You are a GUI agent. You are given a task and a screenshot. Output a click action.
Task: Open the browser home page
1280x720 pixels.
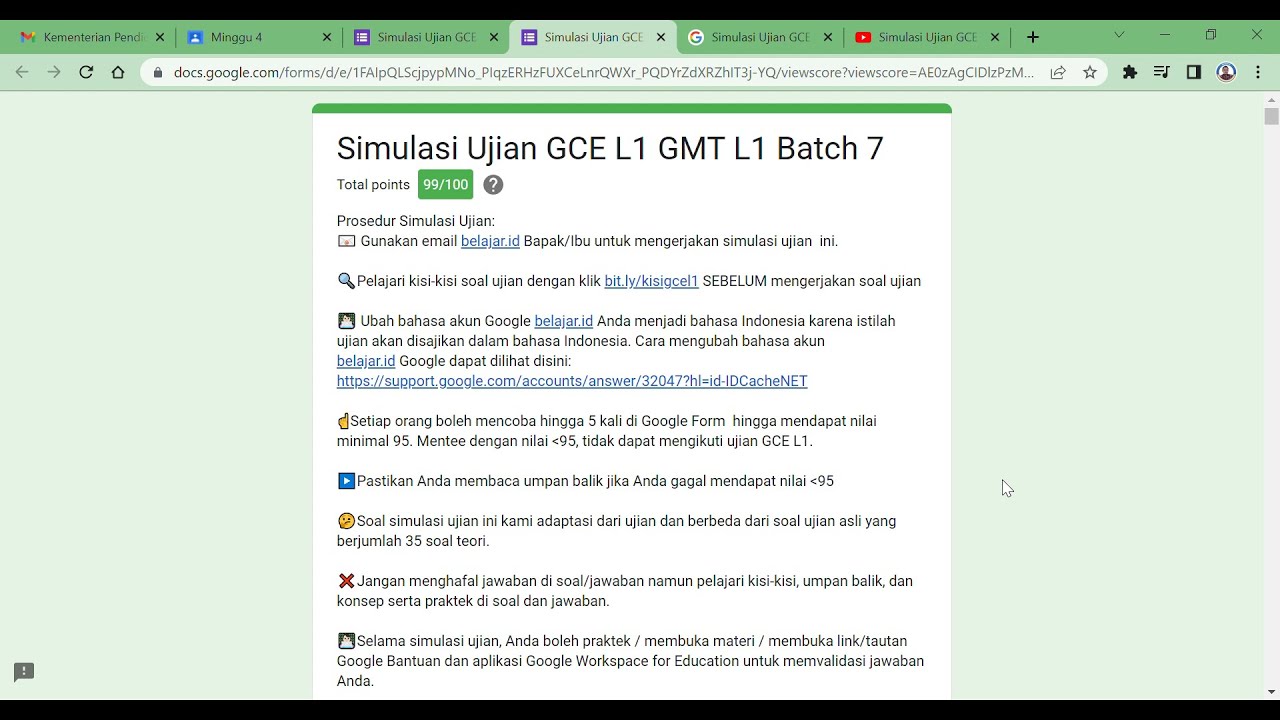point(118,72)
